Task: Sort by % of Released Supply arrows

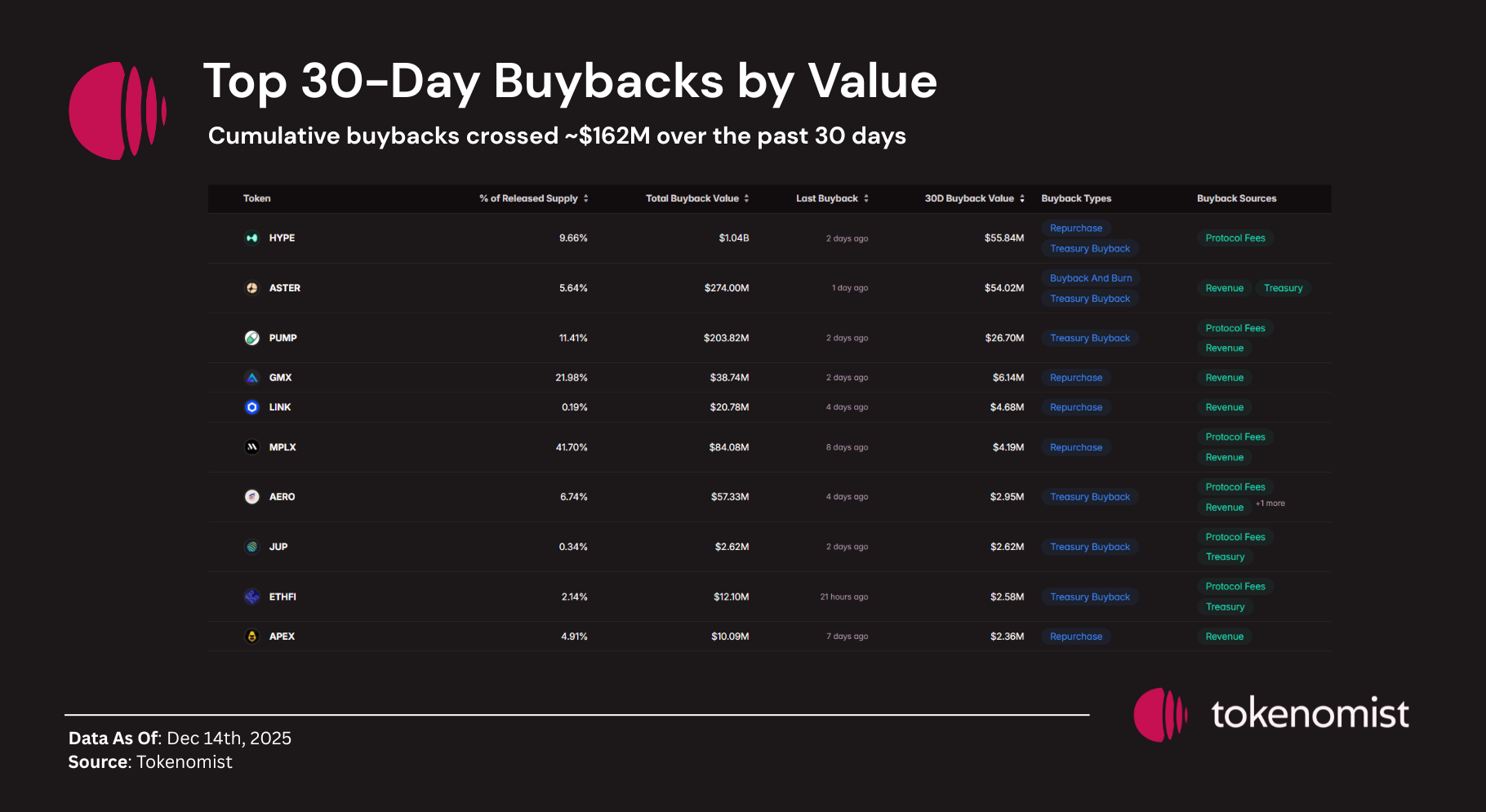Action: point(586,198)
